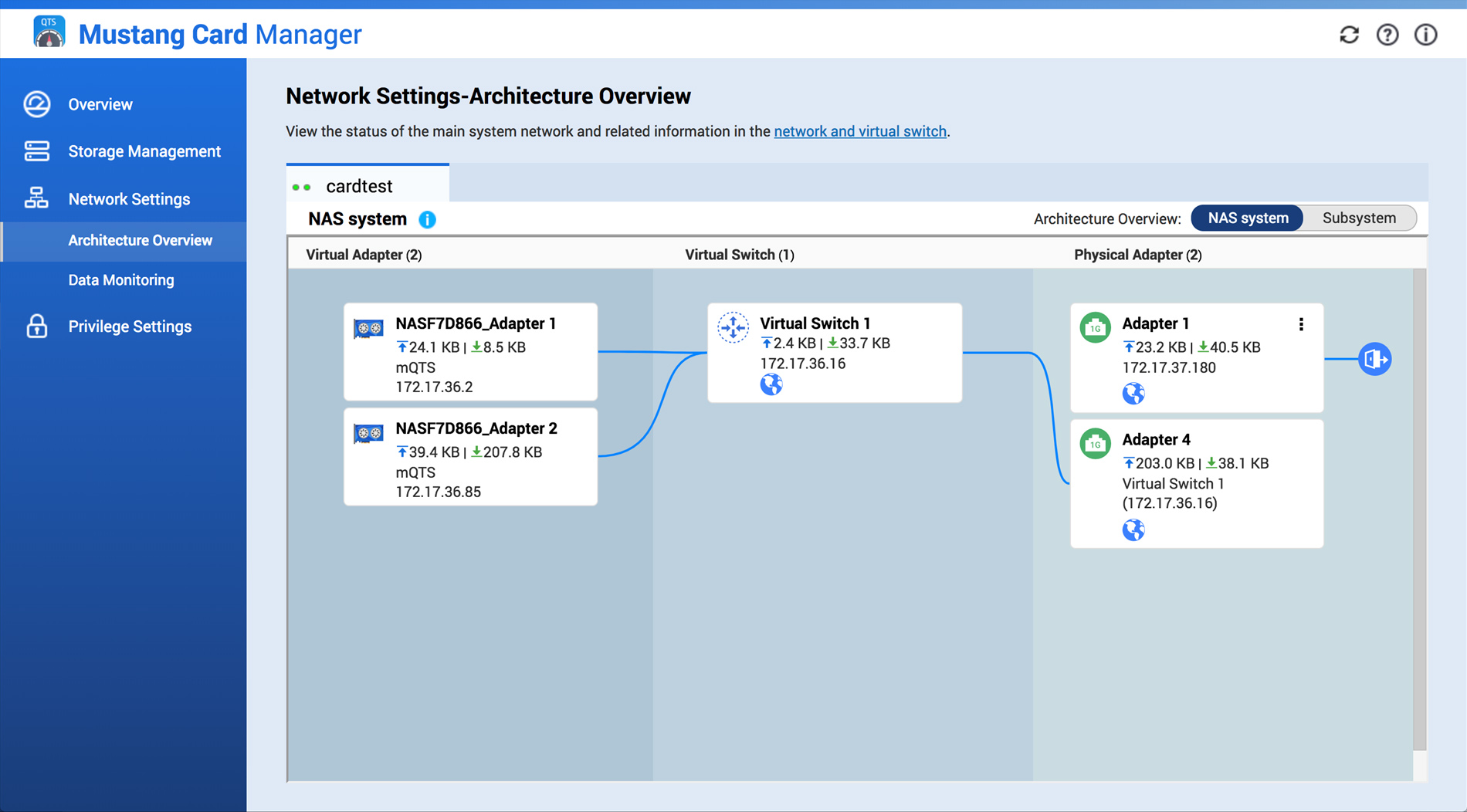
Task: Select the NASF7D866_Adapter 2 name
Action: [x=476, y=428]
